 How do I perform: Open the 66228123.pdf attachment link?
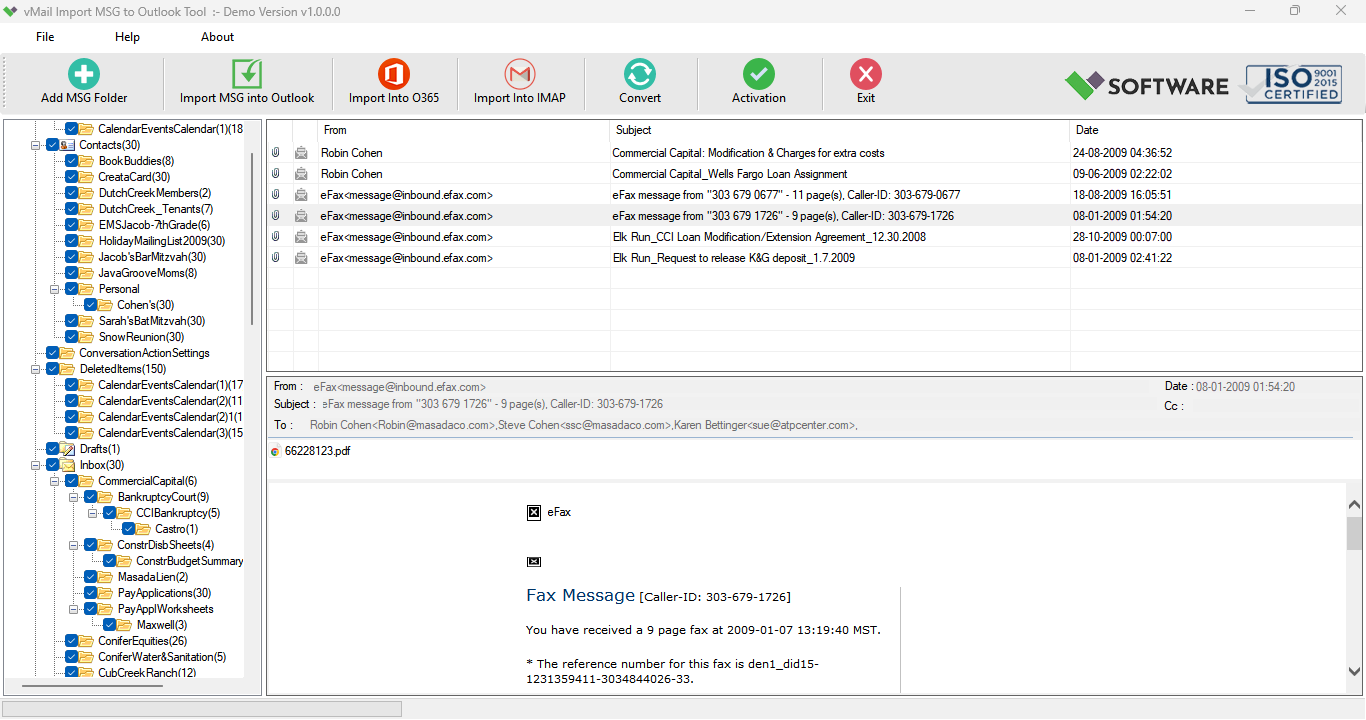point(317,451)
